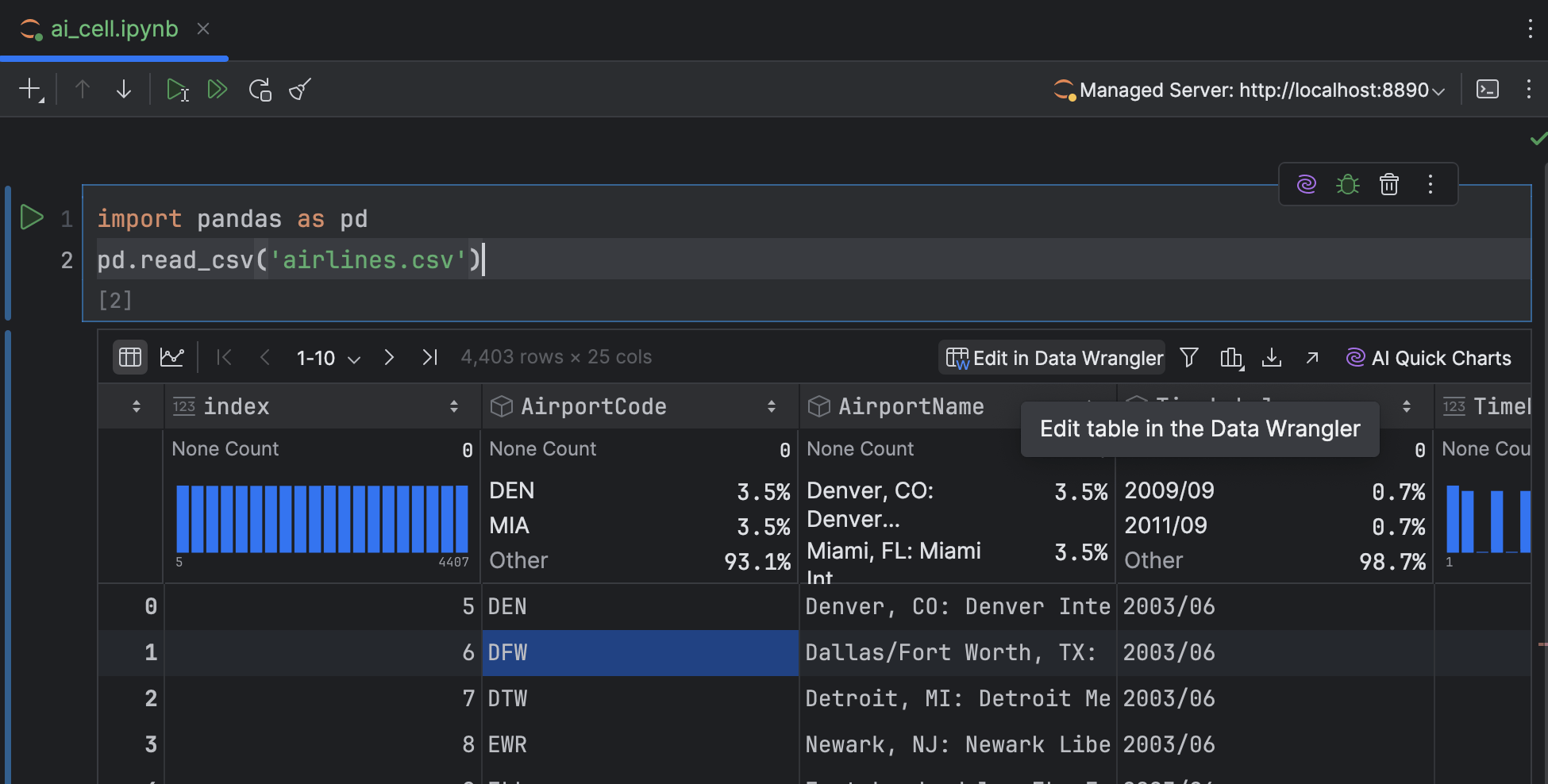Select the DFW cell in the table

(639, 652)
